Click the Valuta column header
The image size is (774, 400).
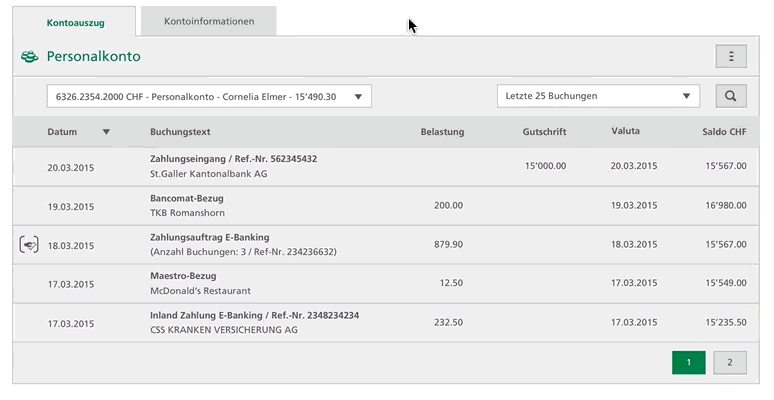[625, 131]
